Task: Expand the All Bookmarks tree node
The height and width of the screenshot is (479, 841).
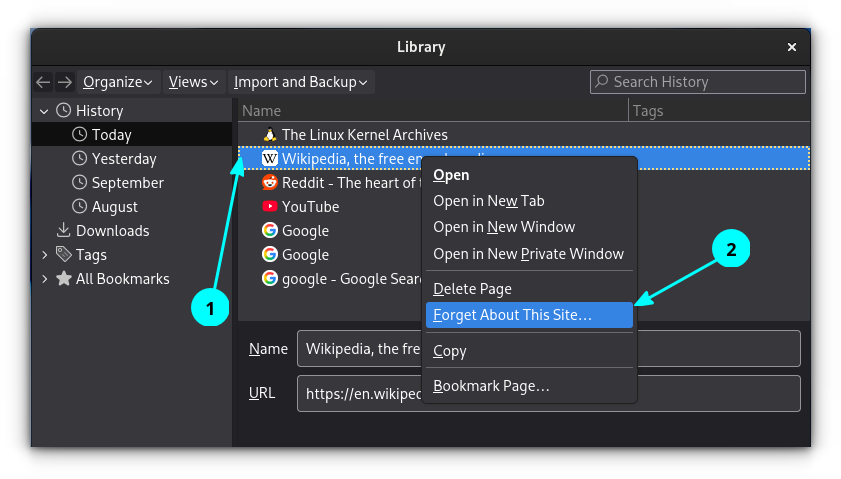Action: [x=44, y=279]
